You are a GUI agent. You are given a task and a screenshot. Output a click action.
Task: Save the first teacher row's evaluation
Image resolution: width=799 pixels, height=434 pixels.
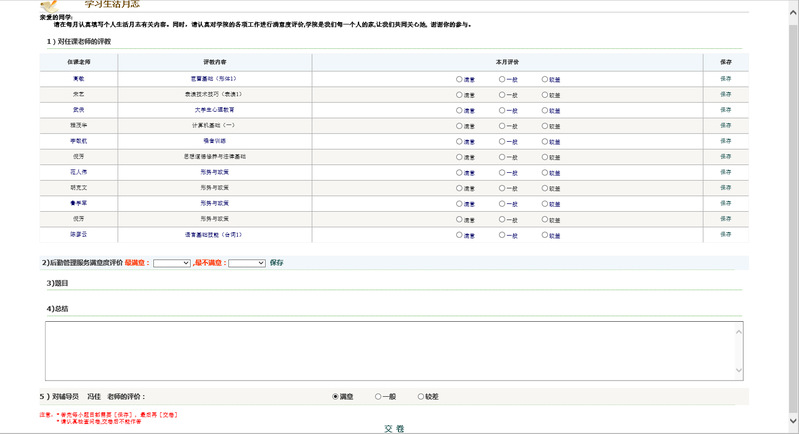pyautogui.click(x=726, y=79)
